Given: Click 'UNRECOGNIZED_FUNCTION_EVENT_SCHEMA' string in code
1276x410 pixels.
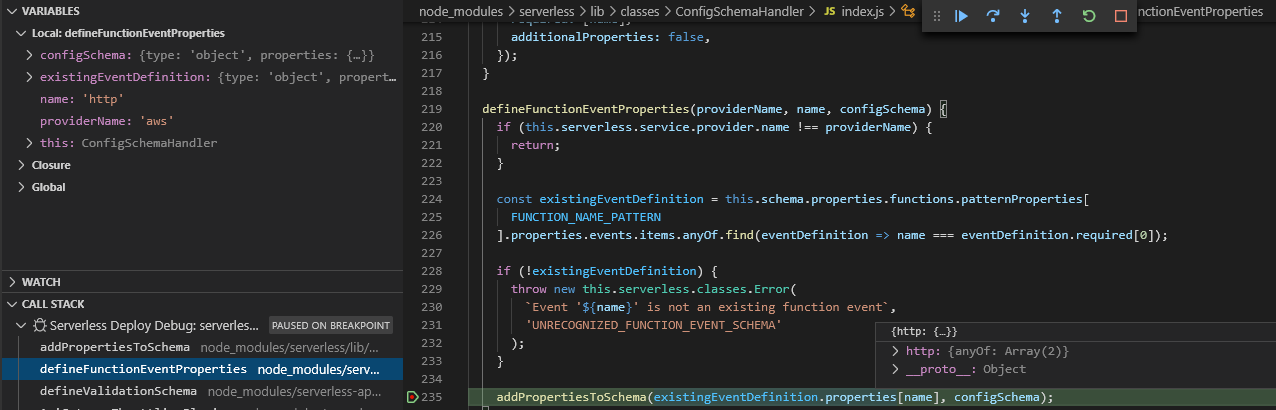Looking at the screenshot, I should point(652,325).
